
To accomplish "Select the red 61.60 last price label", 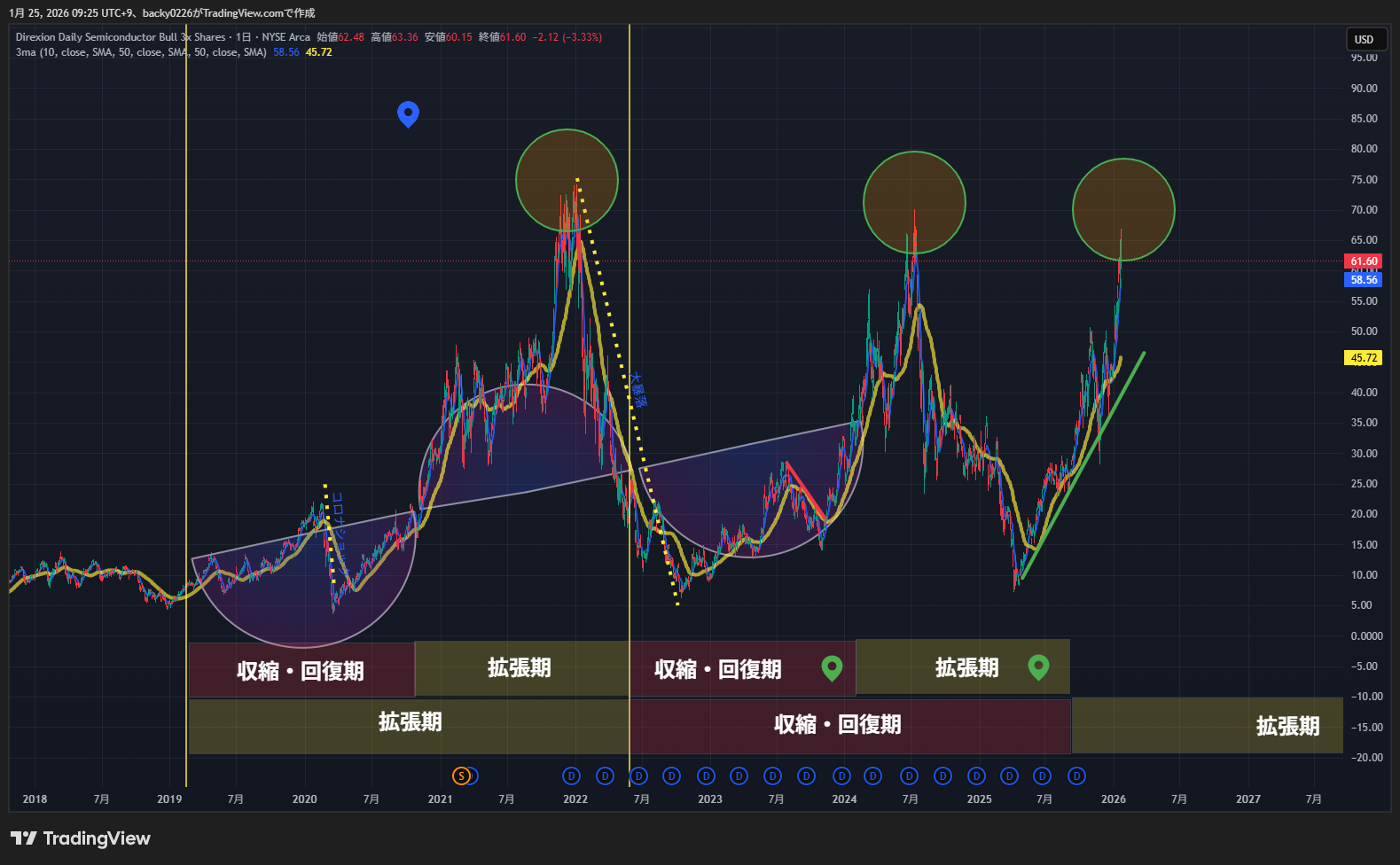I will coord(1363,261).
